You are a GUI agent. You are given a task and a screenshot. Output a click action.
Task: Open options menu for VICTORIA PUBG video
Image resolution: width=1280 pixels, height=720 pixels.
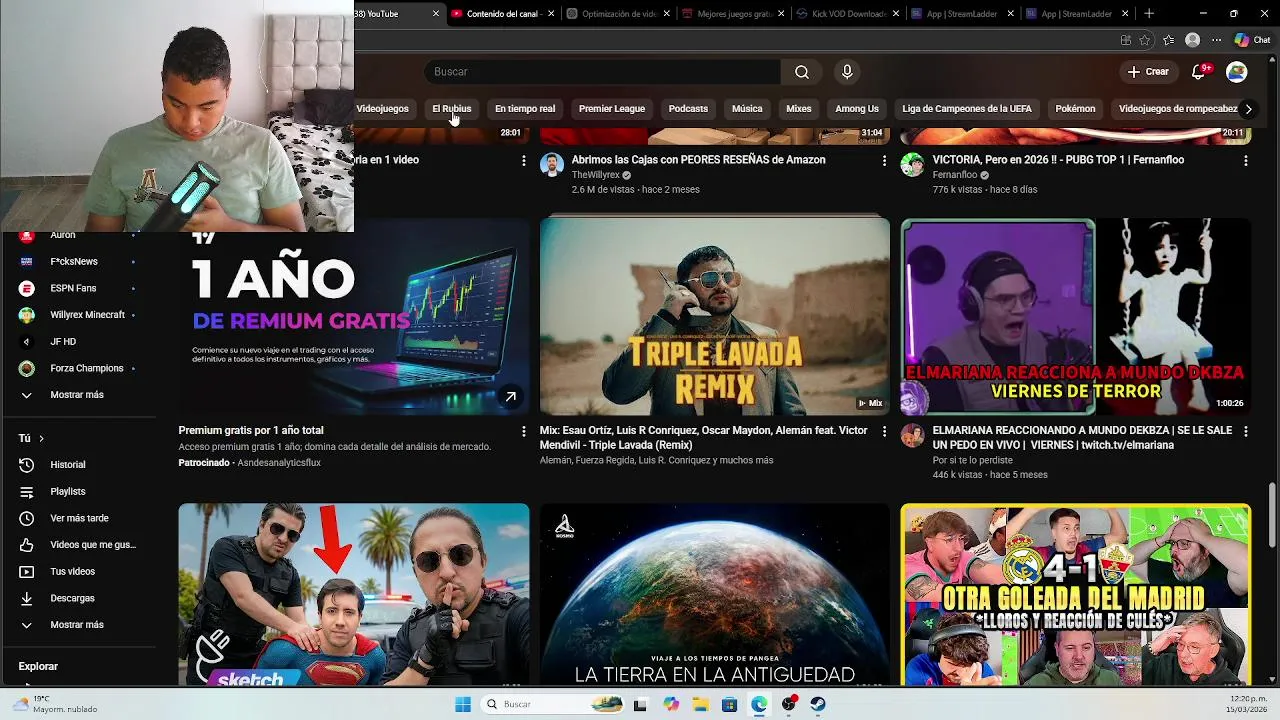point(1245,160)
